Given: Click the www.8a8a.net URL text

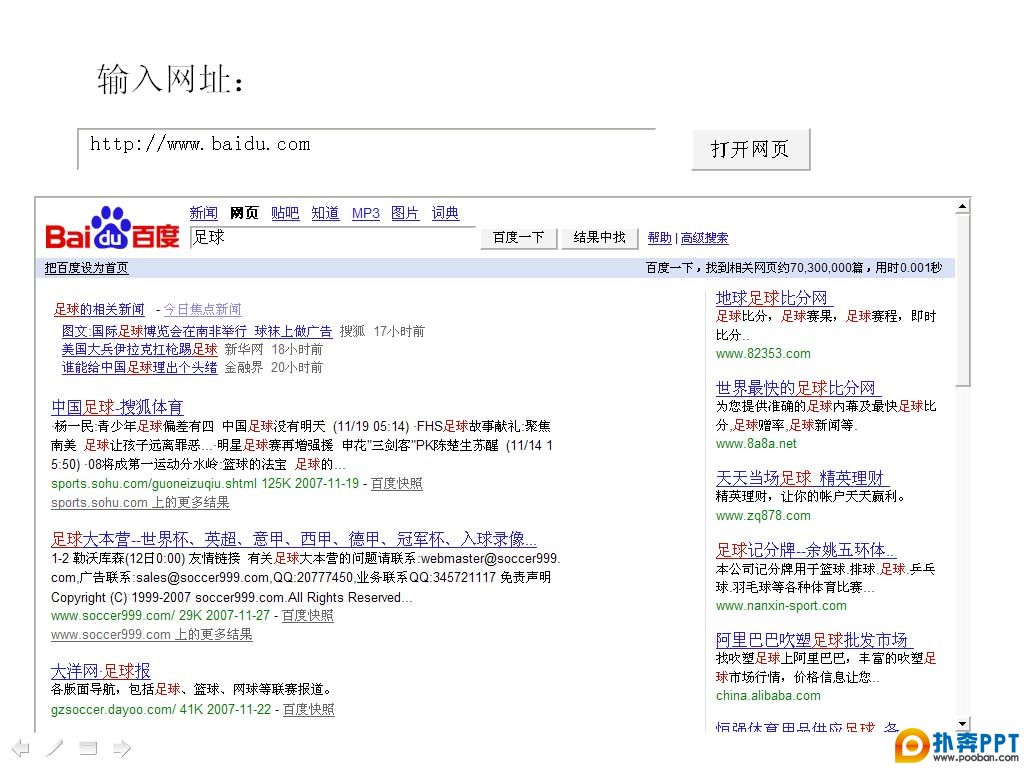Looking at the screenshot, I should click(x=756, y=444).
